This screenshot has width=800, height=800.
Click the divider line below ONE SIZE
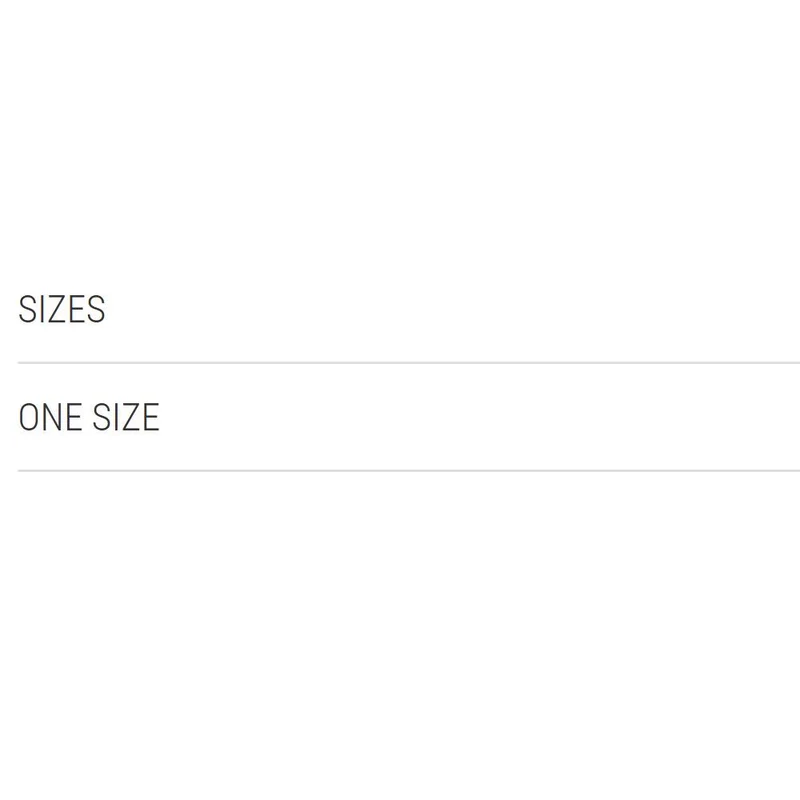[x=409, y=471]
